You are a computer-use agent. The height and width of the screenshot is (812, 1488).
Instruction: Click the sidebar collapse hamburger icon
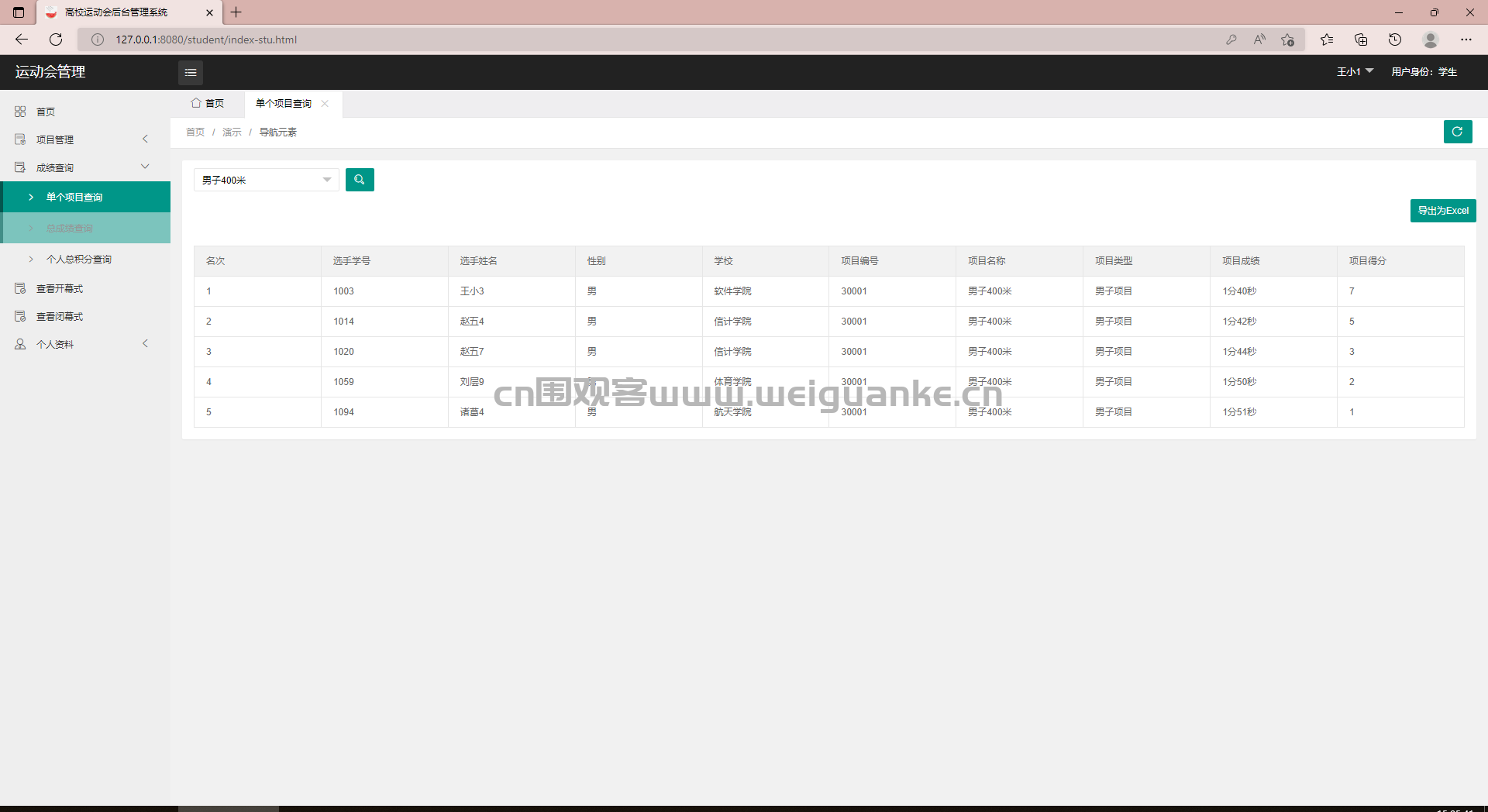click(191, 72)
